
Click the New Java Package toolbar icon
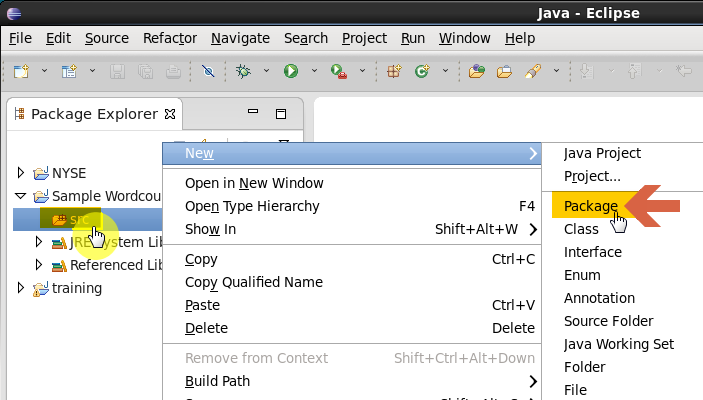click(394, 71)
